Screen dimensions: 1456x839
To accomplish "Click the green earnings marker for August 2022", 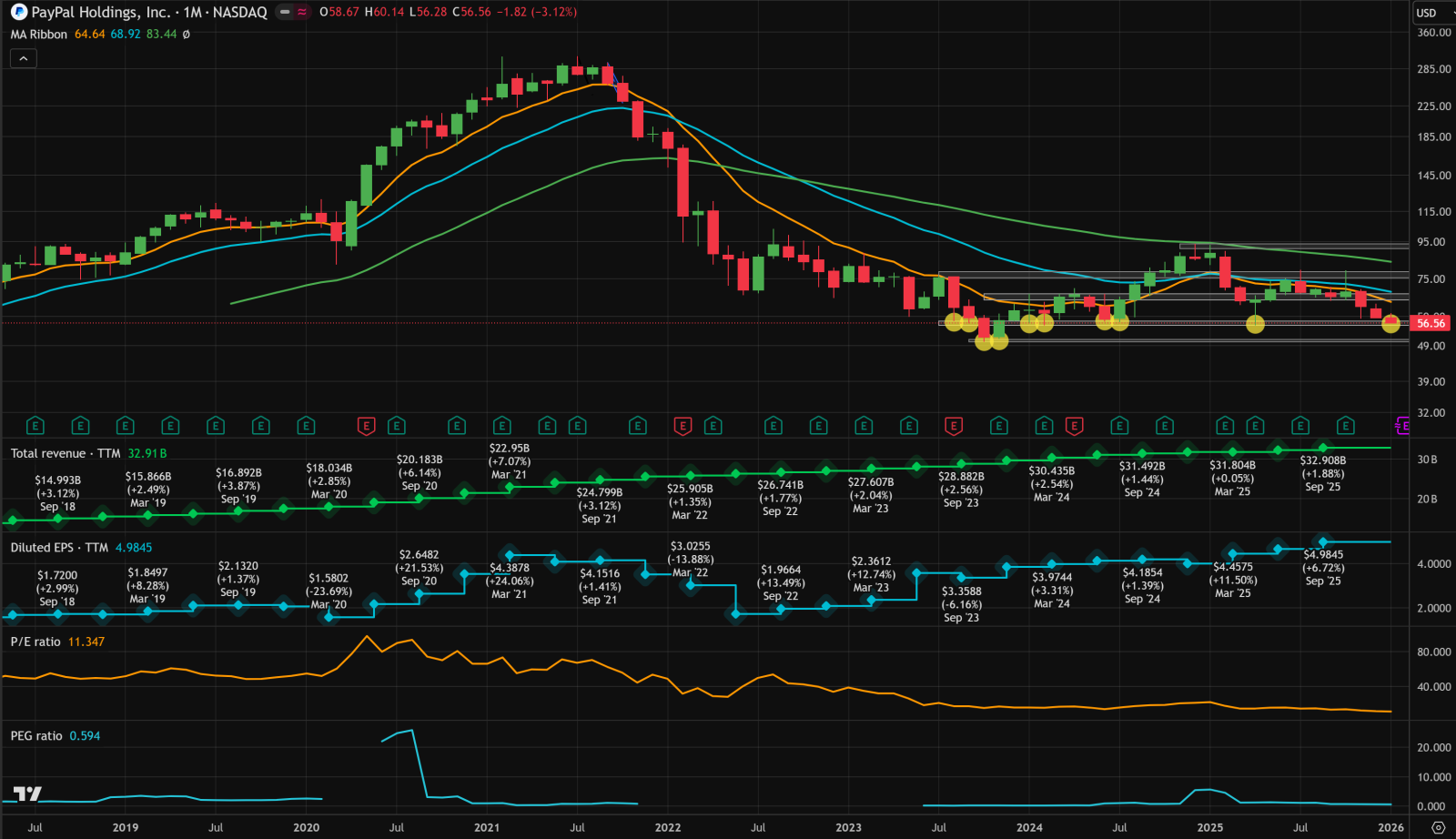I will [773, 426].
